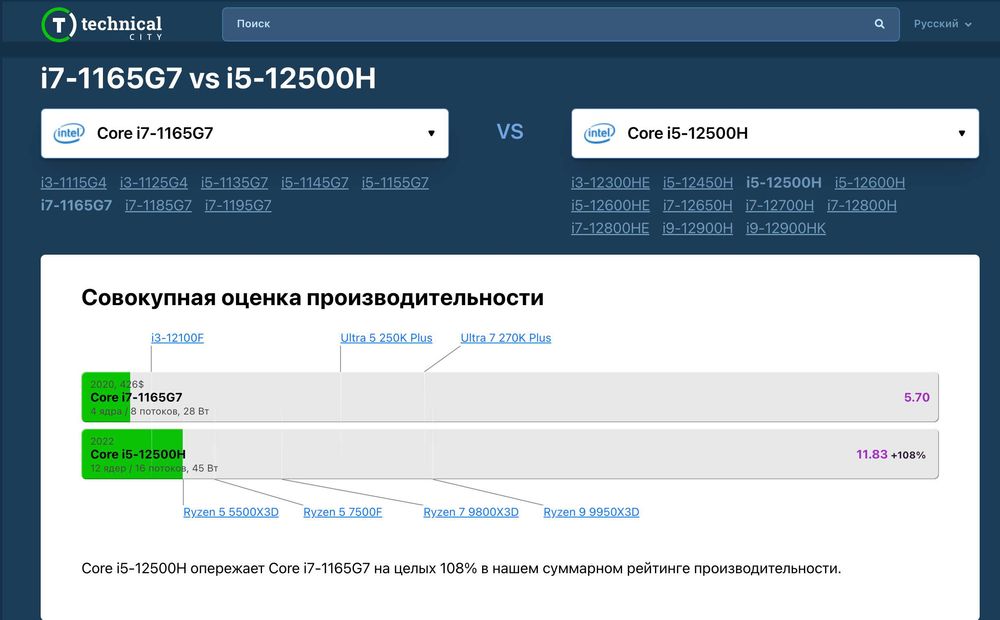The height and width of the screenshot is (620, 1000).
Task: Open the Core i5-12500H processor selector
Action: pyautogui.click(x=775, y=133)
